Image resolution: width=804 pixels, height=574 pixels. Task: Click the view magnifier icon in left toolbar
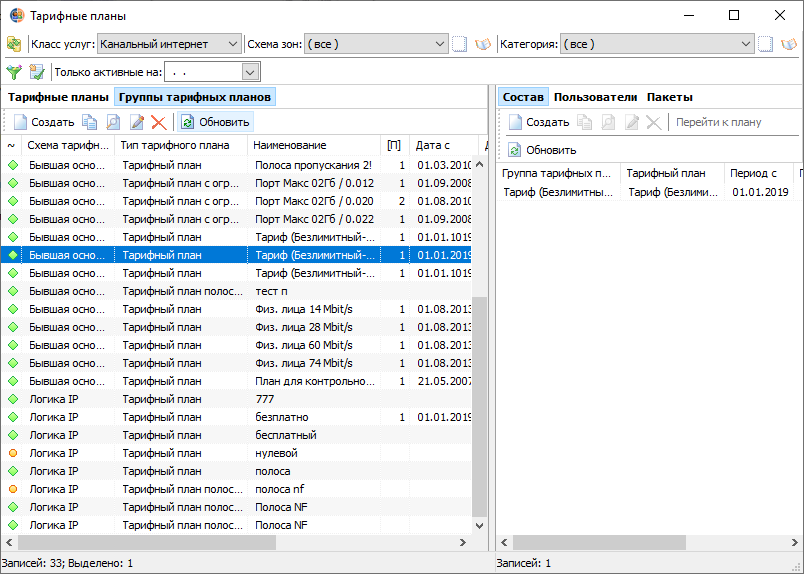(x=113, y=122)
